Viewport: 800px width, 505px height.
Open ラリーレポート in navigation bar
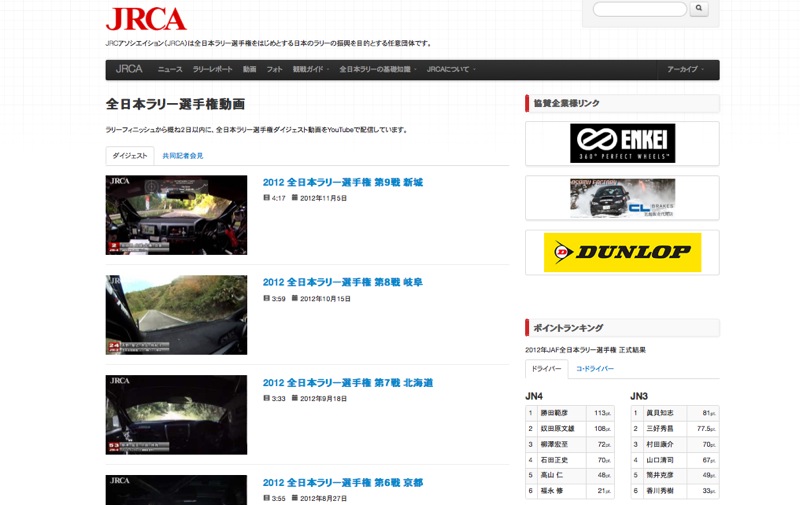(212, 69)
